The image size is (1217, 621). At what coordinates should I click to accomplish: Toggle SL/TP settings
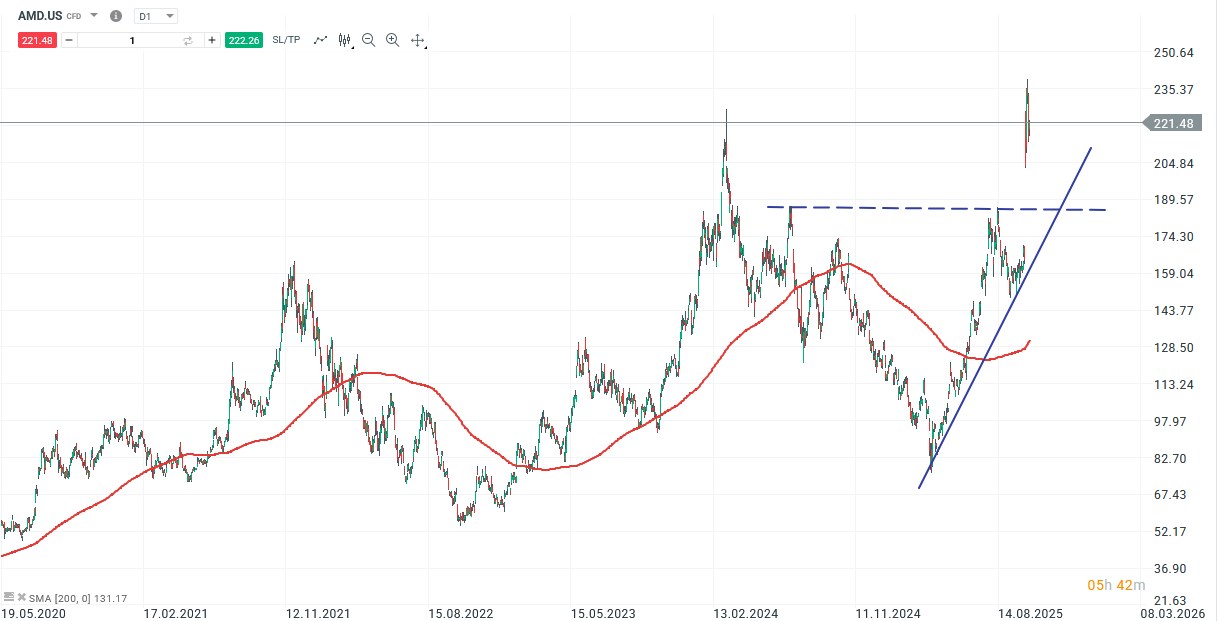(x=286, y=40)
